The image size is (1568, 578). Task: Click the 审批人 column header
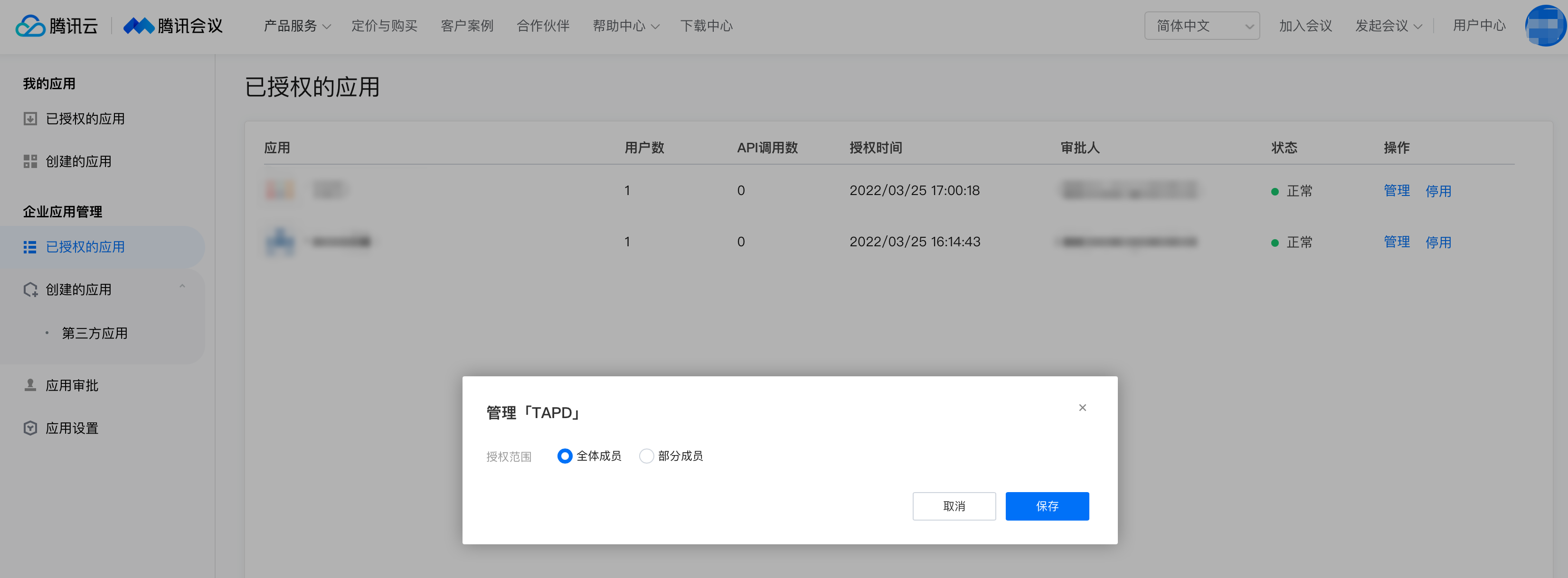(1080, 148)
